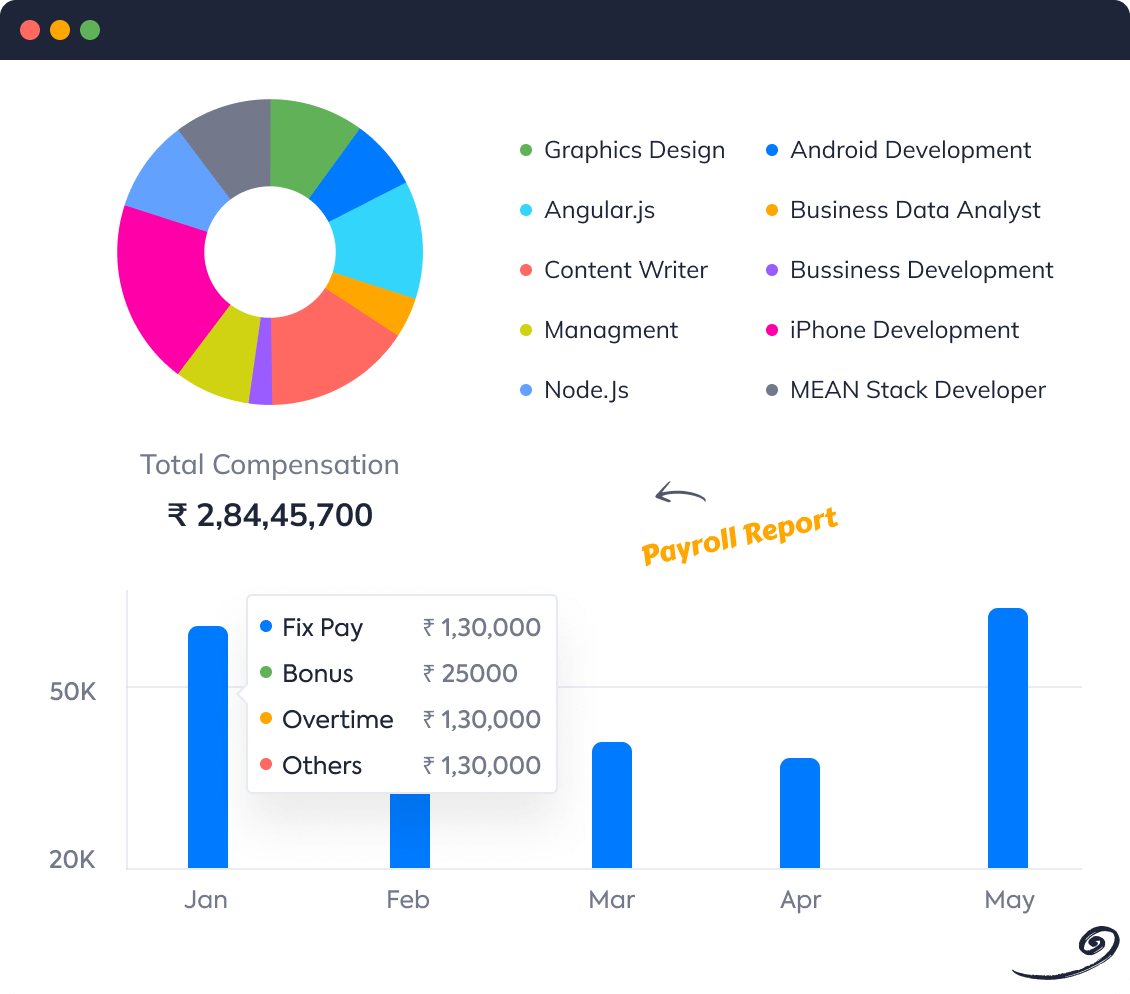Click the Overtime entry in the tooltip
This screenshot has width=1130, height=994.
[x=337, y=719]
